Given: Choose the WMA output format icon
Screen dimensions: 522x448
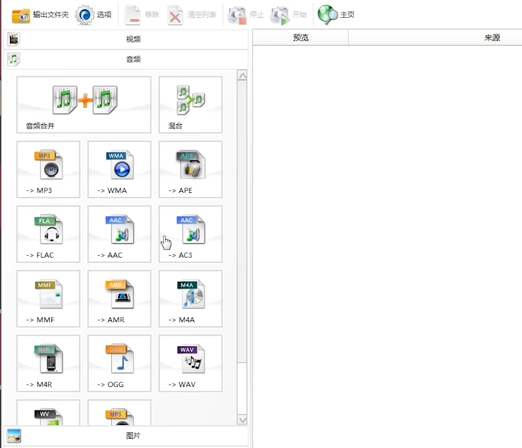Looking at the screenshot, I should pos(119,169).
